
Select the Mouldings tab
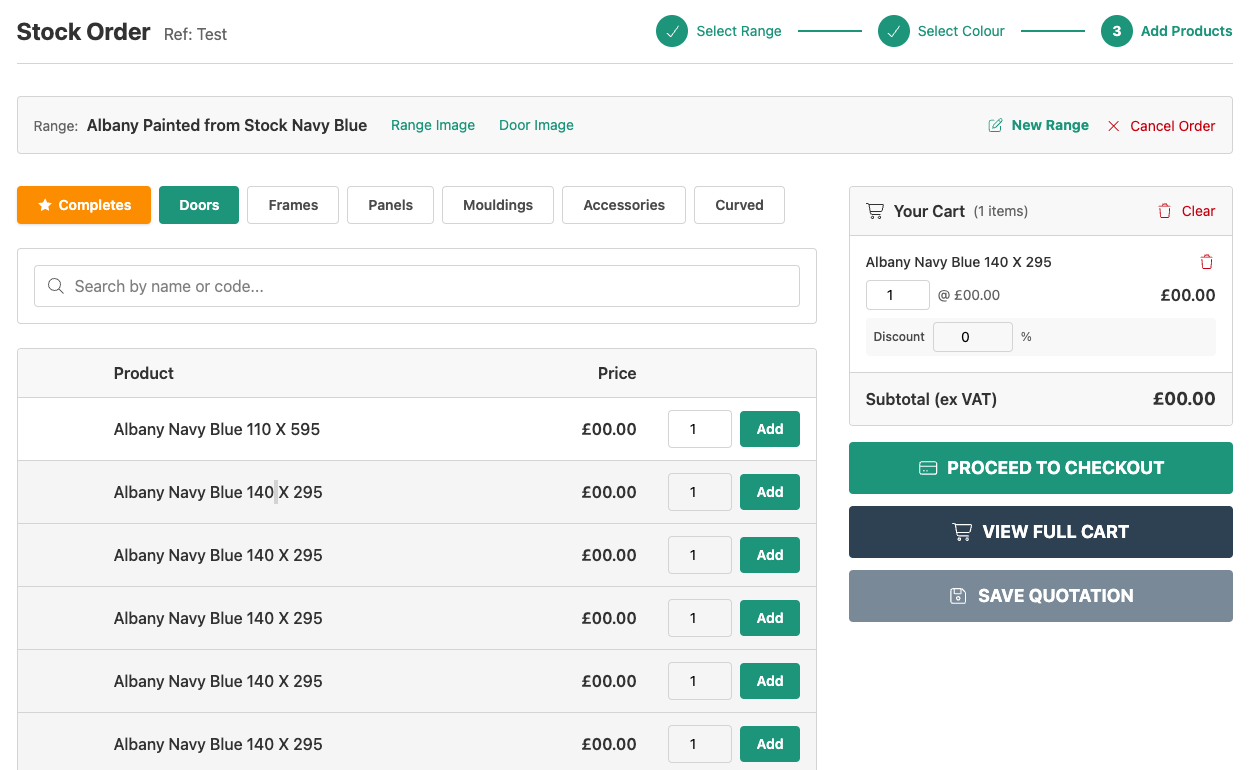click(x=498, y=205)
